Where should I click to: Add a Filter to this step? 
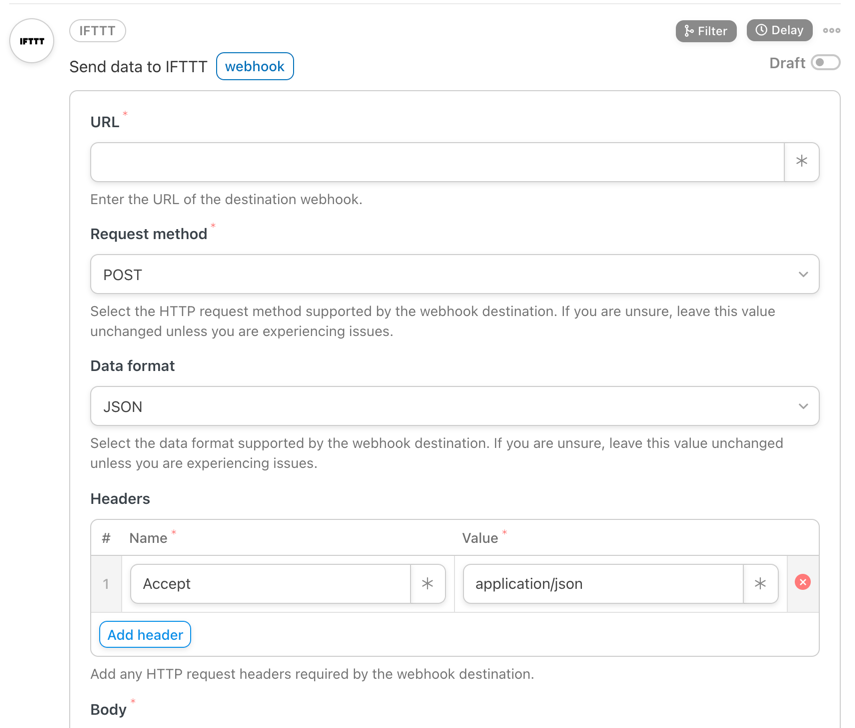click(706, 31)
